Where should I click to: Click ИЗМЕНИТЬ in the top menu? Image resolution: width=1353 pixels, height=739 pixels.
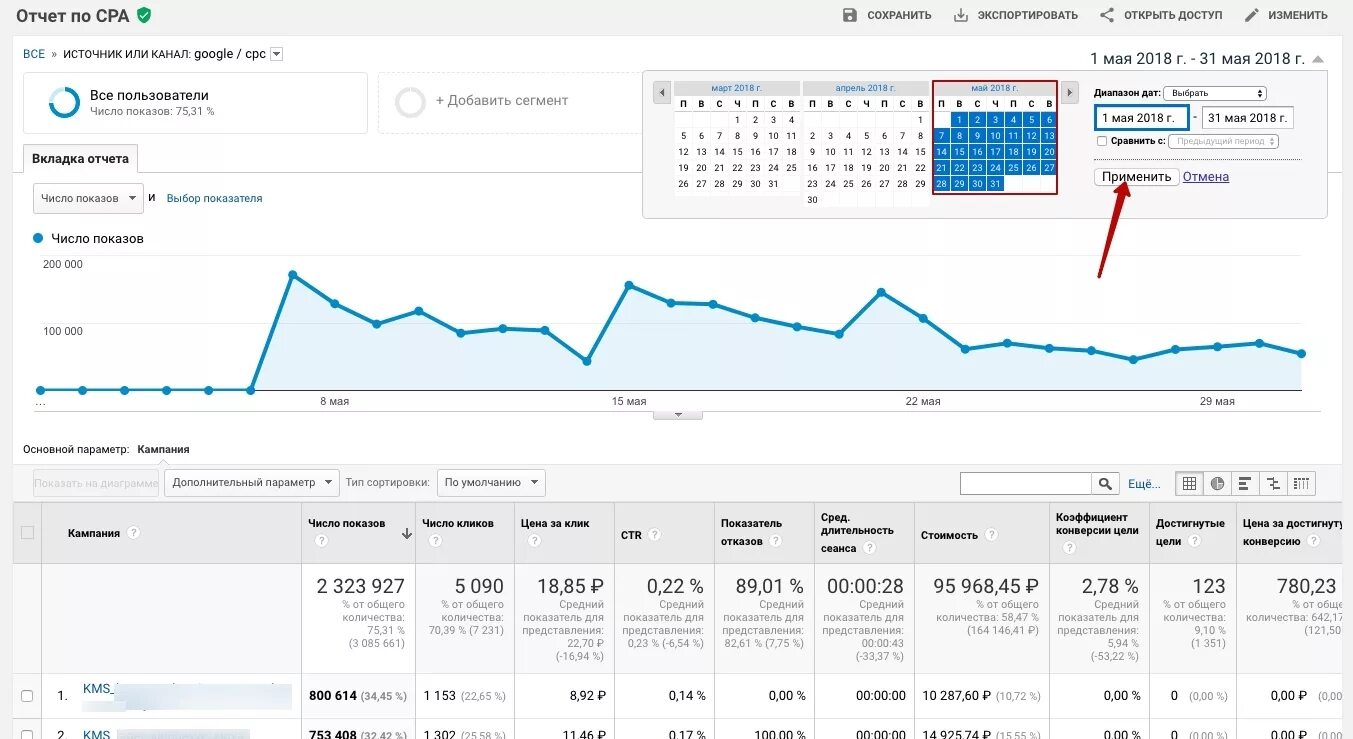pyautogui.click(x=1298, y=15)
